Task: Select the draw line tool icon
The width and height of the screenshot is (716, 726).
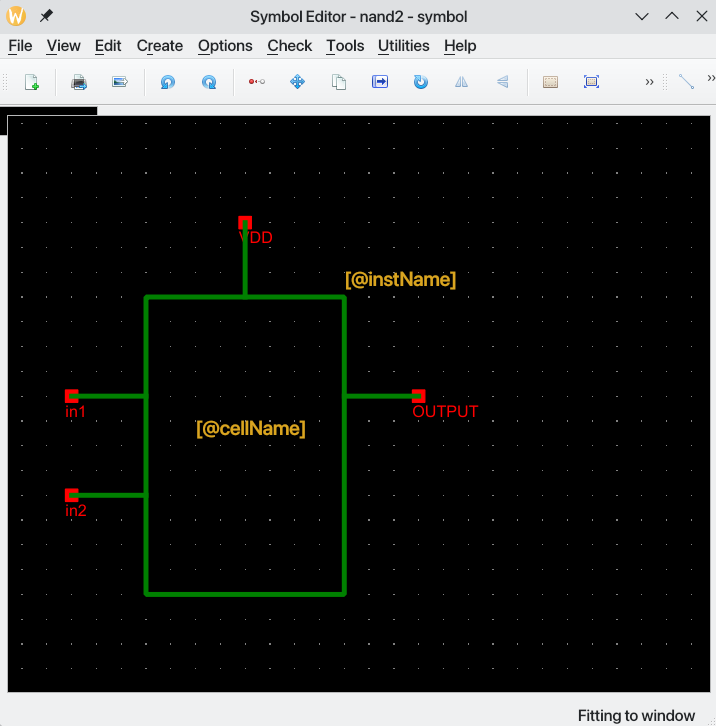Action: click(x=686, y=82)
